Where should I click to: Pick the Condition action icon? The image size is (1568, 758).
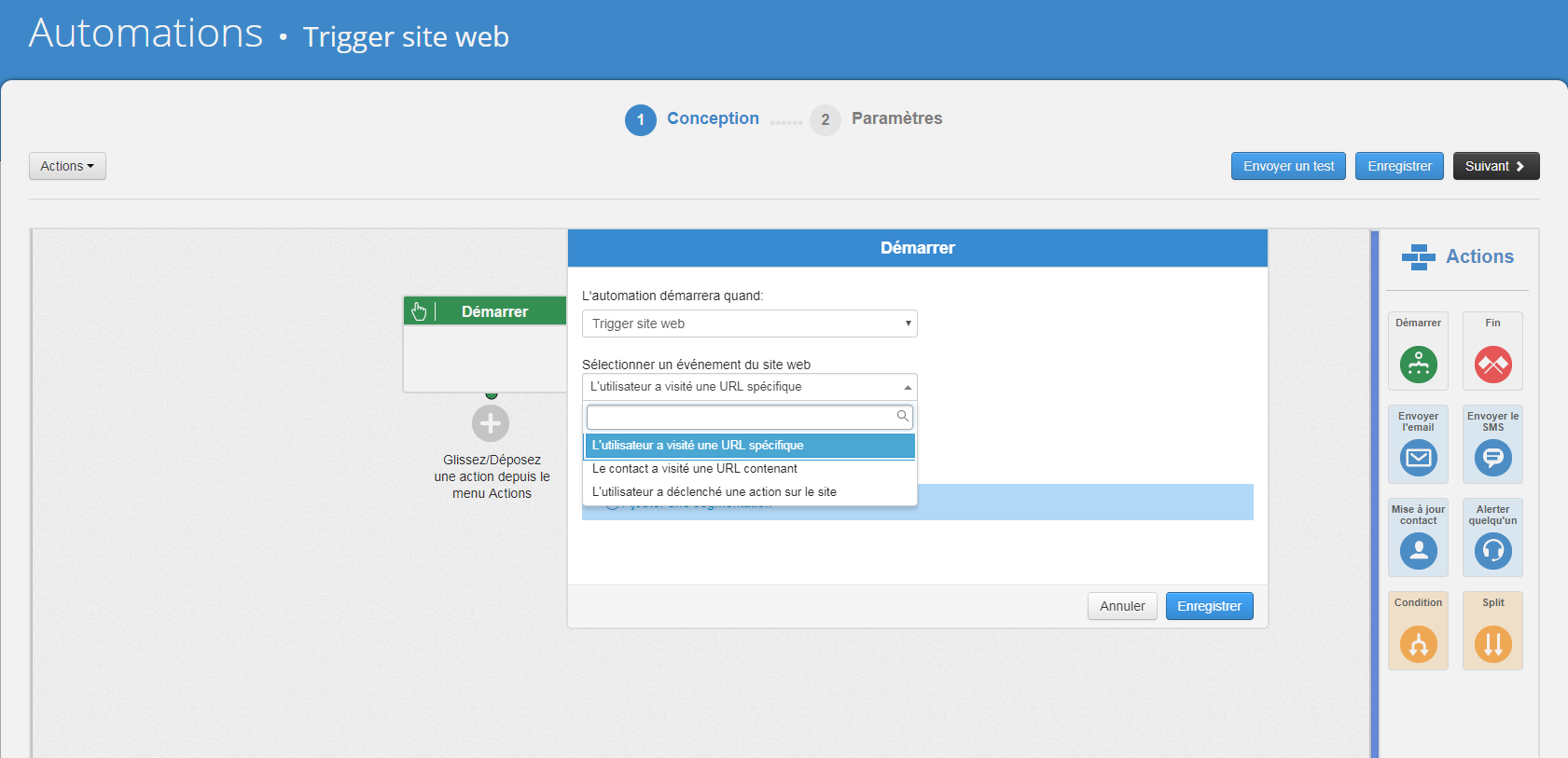[x=1418, y=644]
